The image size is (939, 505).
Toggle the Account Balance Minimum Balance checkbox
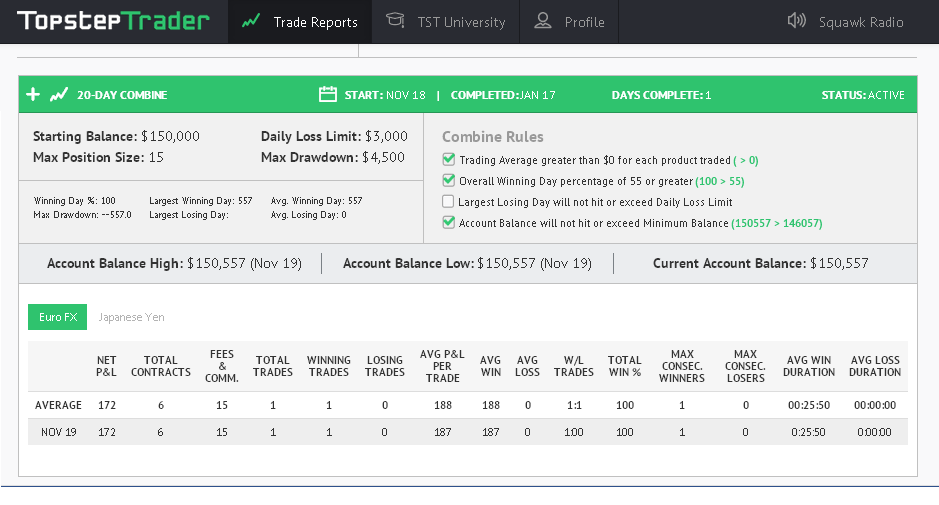point(449,222)
